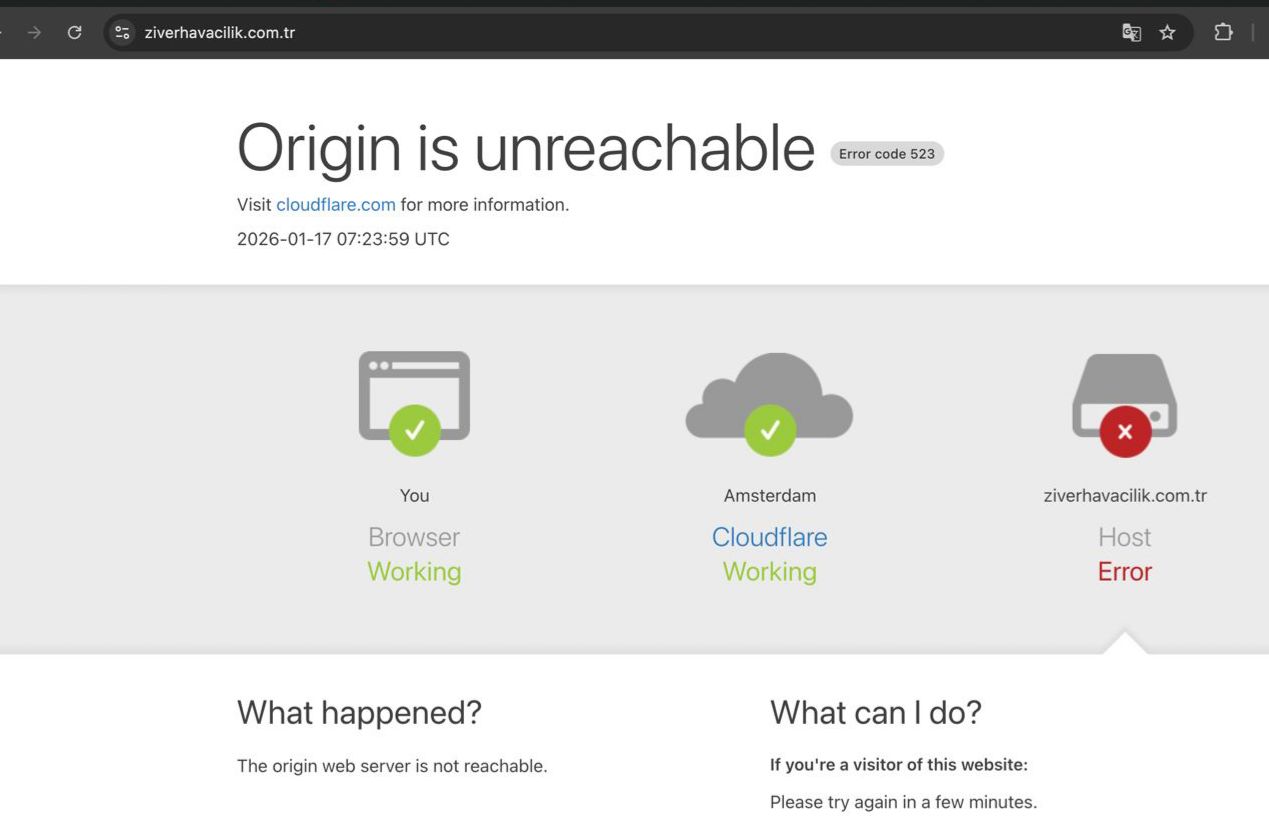This screenshot has height=832, width=1269.
Task: Click the translate page icon
Action: (1131, 33)
